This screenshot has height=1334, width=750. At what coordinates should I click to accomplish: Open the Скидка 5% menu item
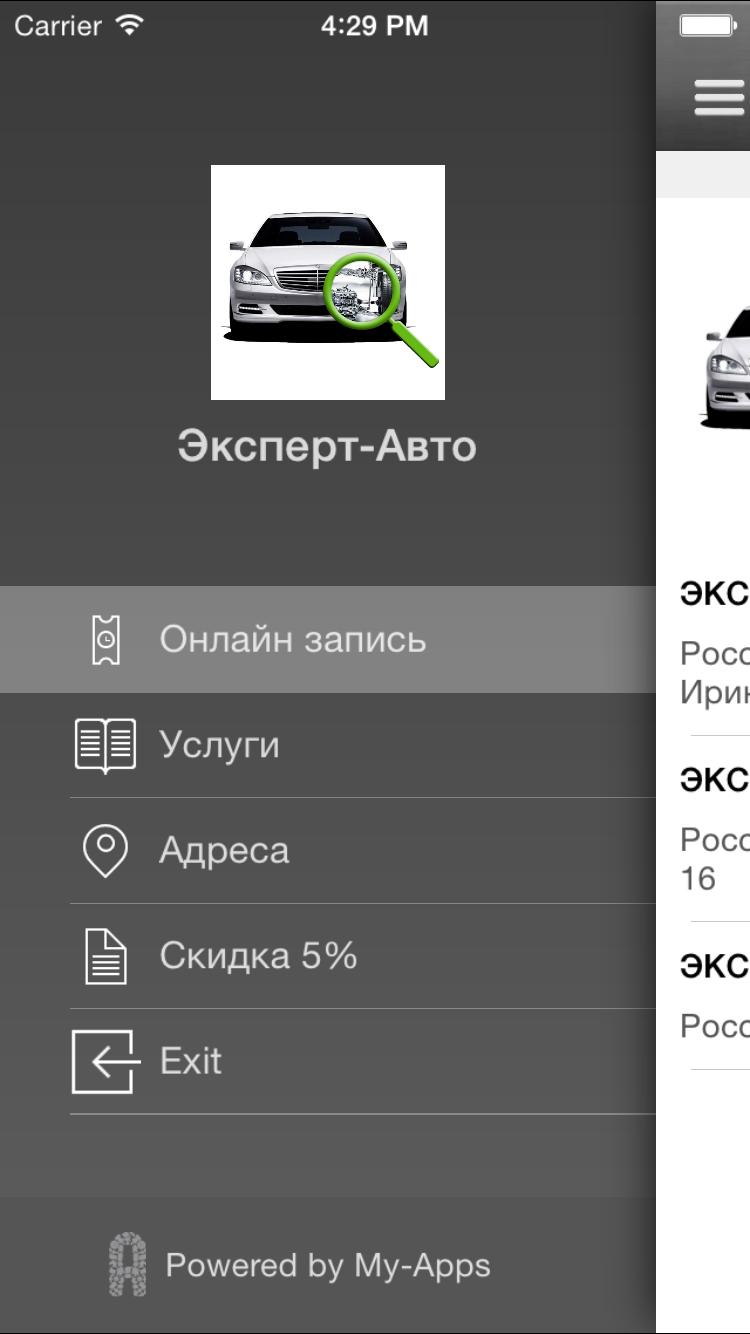tap(328, 957)
